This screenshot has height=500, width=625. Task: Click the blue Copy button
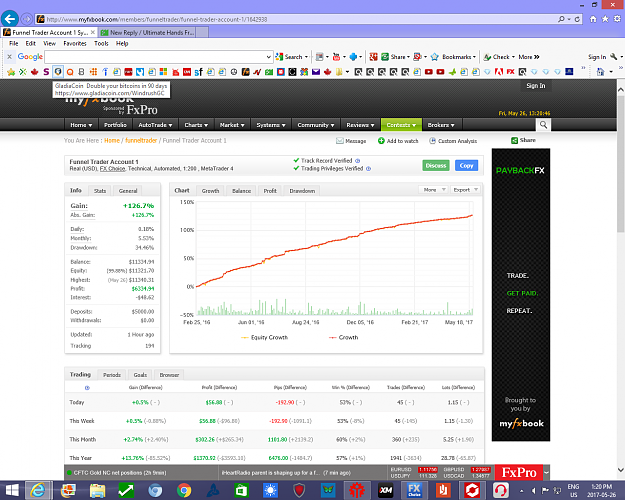466,165
